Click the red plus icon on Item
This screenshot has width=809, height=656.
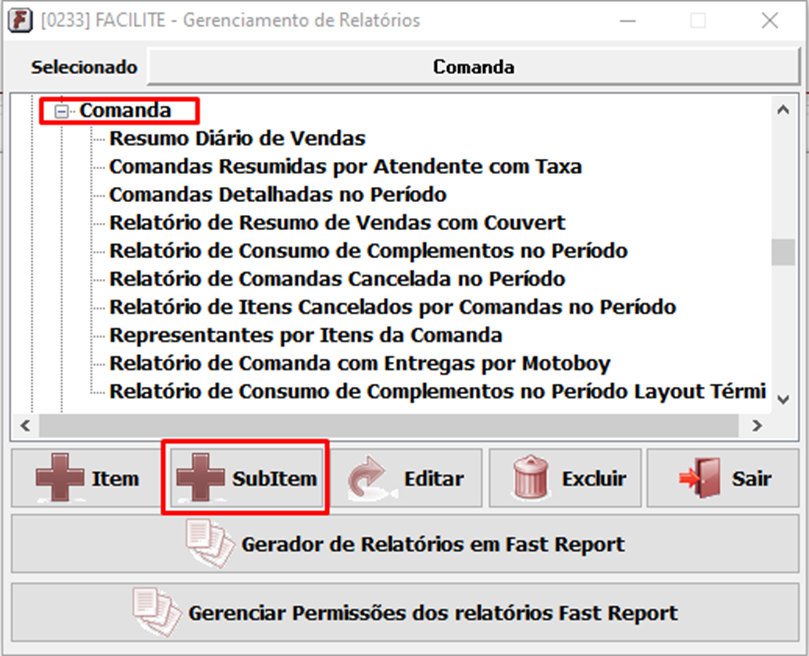click(60, 479)
